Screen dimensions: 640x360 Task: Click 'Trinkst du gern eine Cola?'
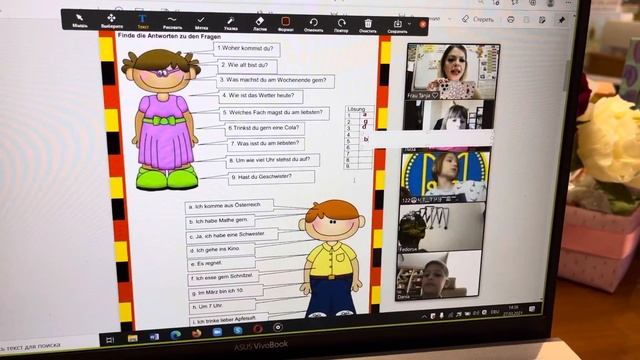click(x=266, y=128)
